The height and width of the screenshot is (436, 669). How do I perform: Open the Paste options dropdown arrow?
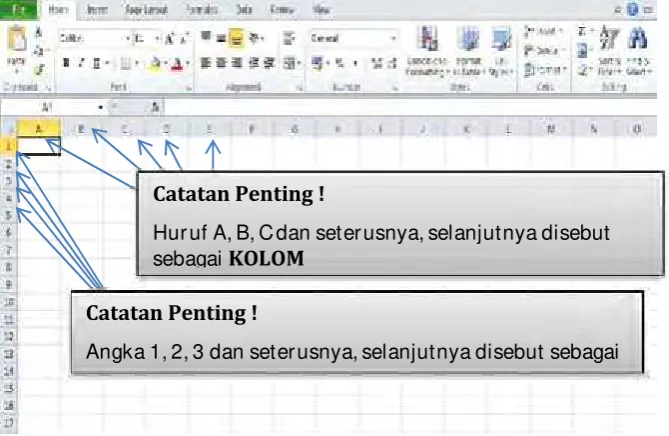click(x=17, y=71)
